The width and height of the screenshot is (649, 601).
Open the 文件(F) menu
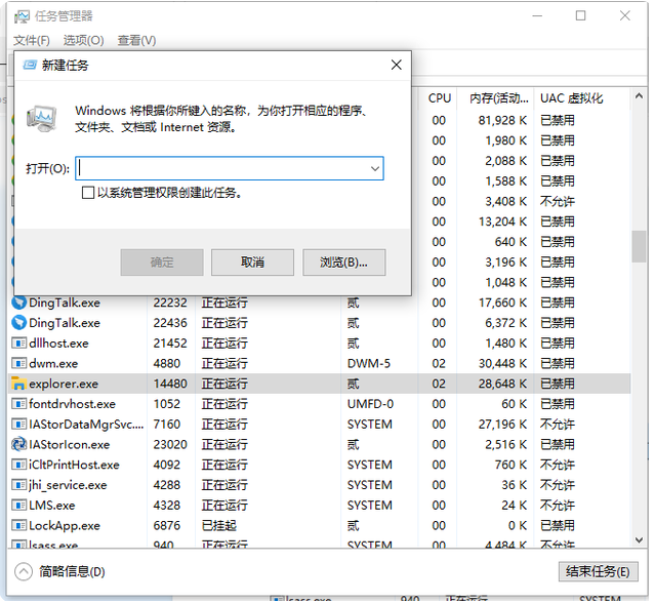pos(31,41)
